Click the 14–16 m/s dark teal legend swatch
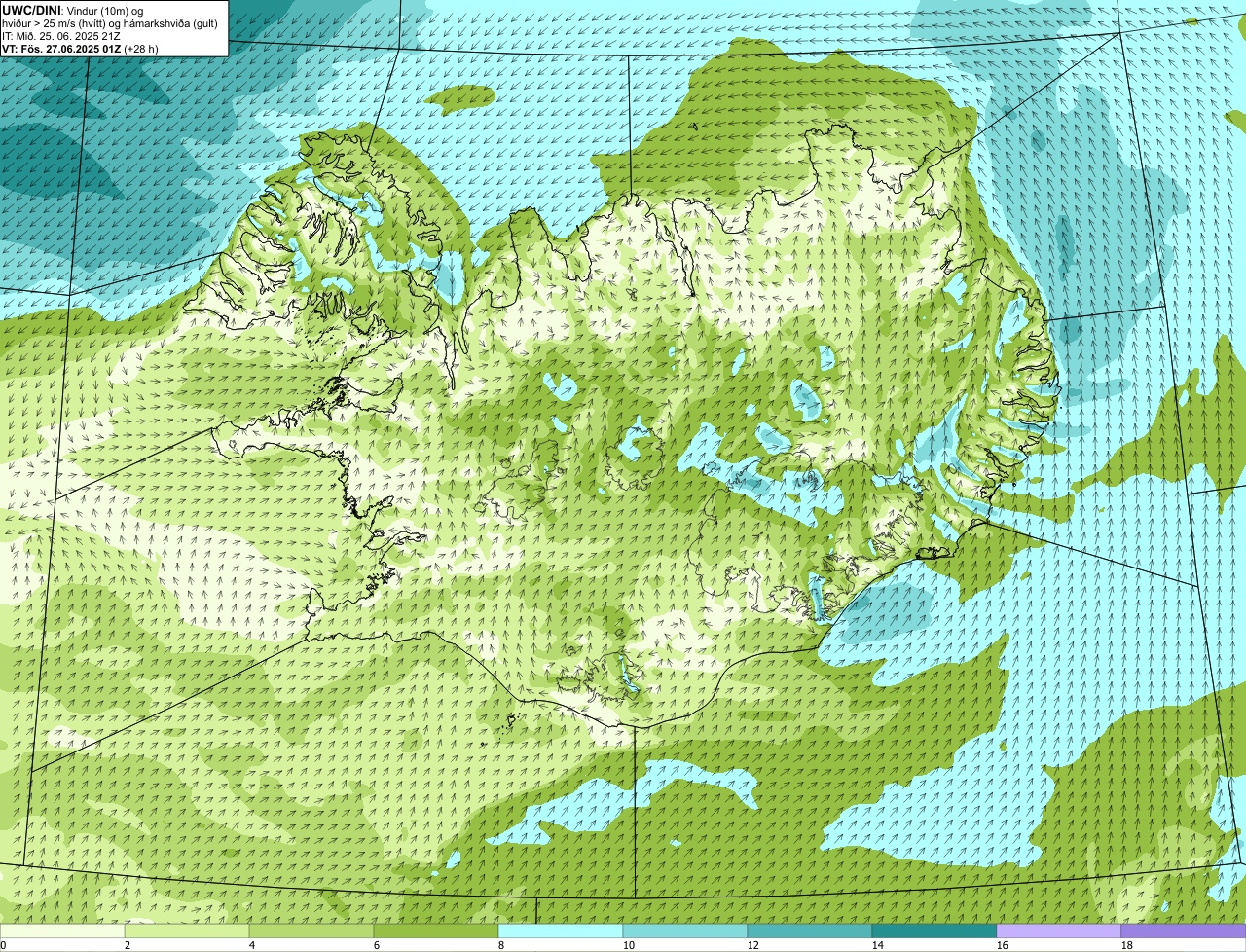 934,932
